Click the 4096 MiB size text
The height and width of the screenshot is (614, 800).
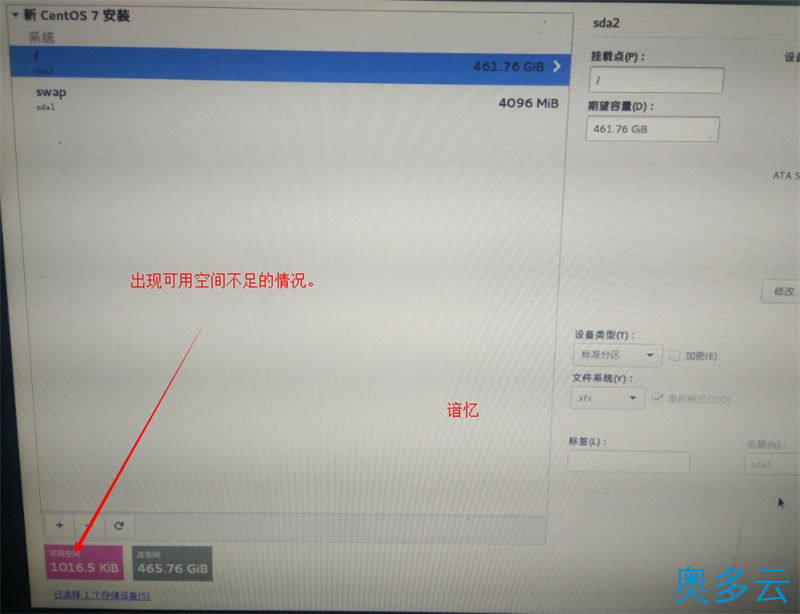[529, 103]
